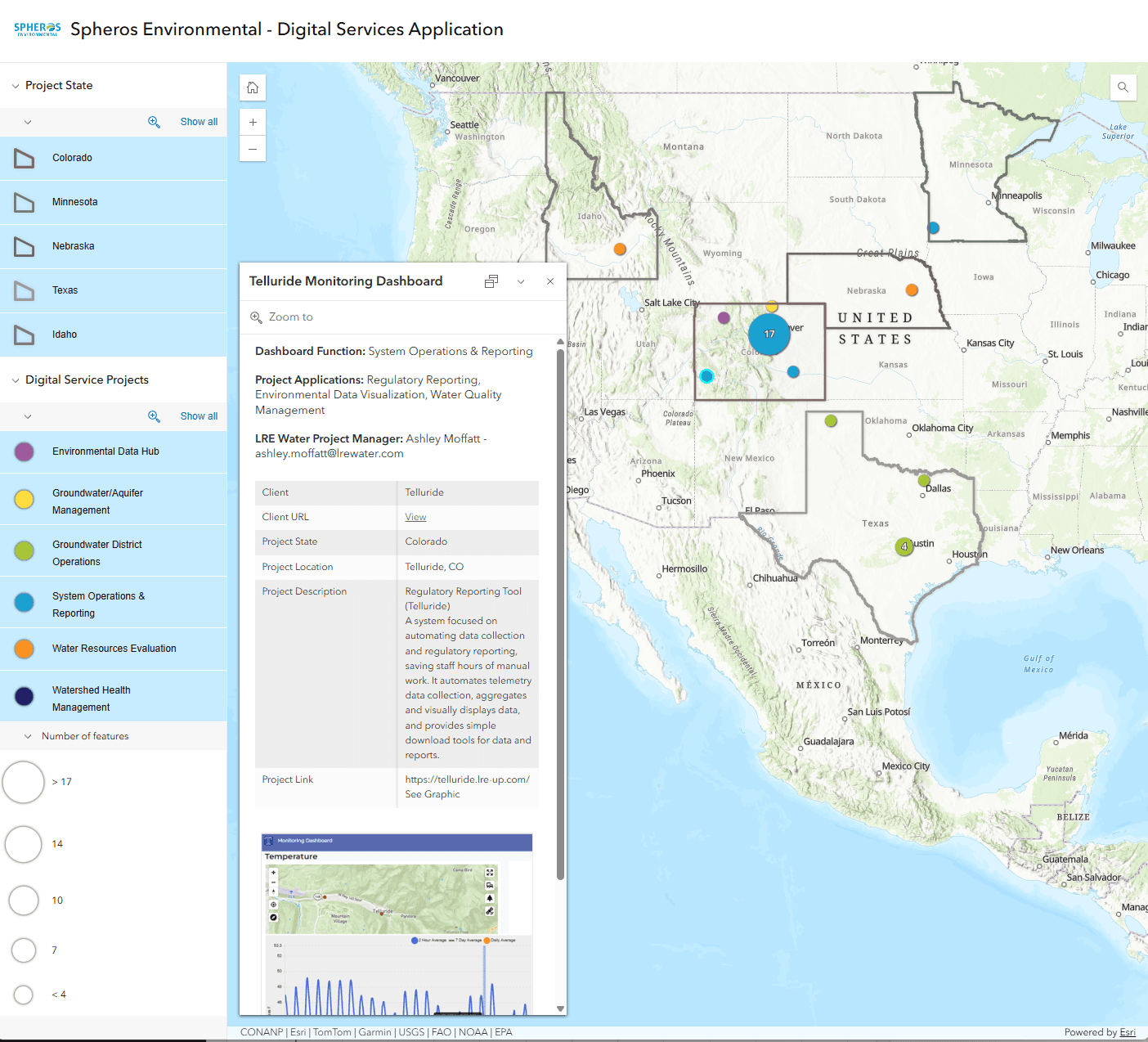Click the purple Environmental Data Hub swatch
Viewport: 1148px width, 1042px height.
click(25, 451)
